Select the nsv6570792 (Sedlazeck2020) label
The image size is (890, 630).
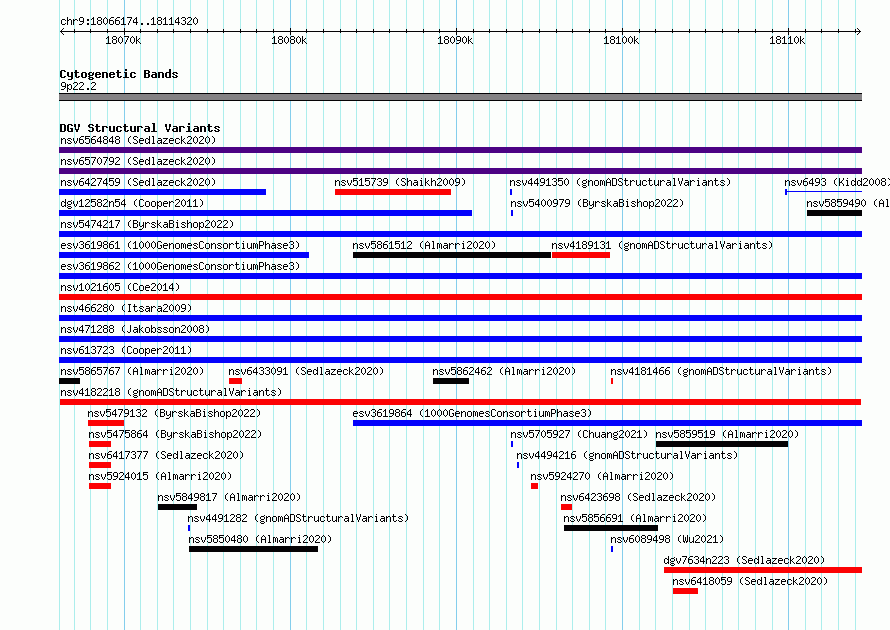[x=138, y=161]
